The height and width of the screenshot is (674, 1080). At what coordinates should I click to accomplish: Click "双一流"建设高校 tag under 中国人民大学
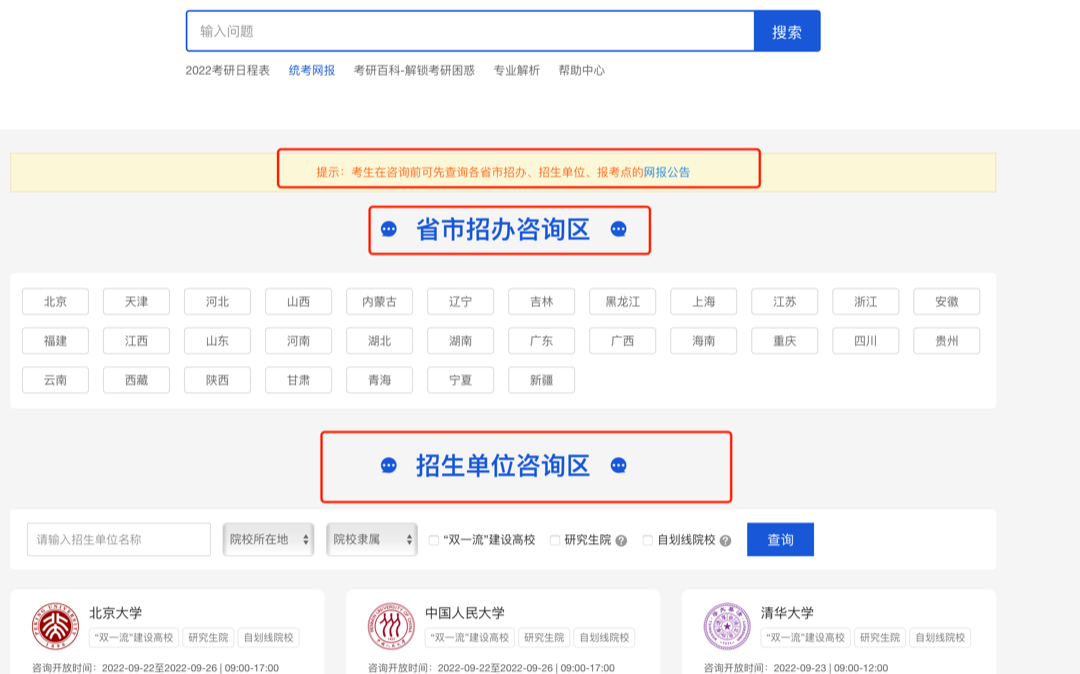470,638
